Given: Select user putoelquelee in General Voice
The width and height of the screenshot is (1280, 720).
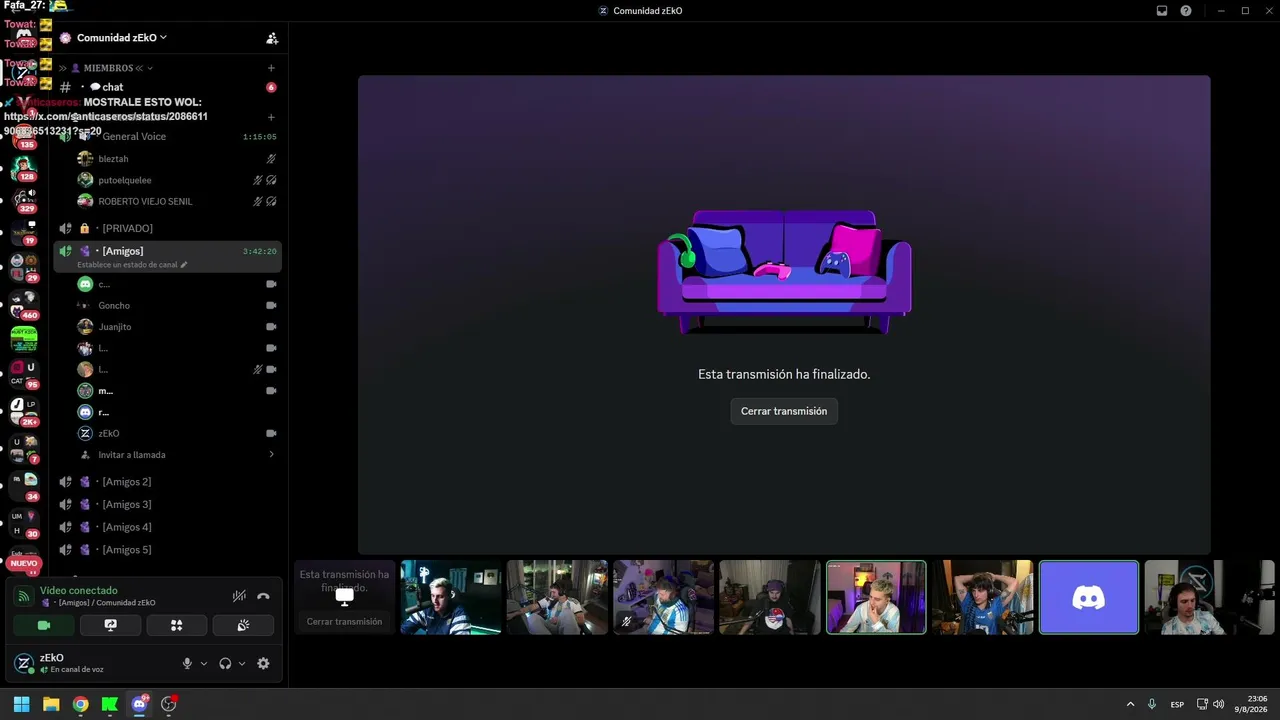Looking at the screenshot, I should 167,180.
